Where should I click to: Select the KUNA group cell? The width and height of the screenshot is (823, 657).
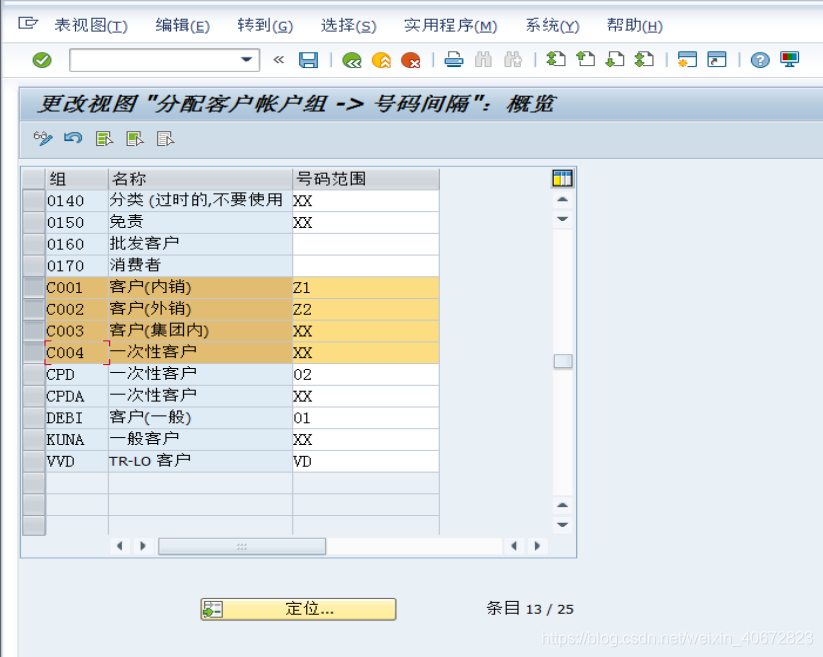[x=77, y=440]
